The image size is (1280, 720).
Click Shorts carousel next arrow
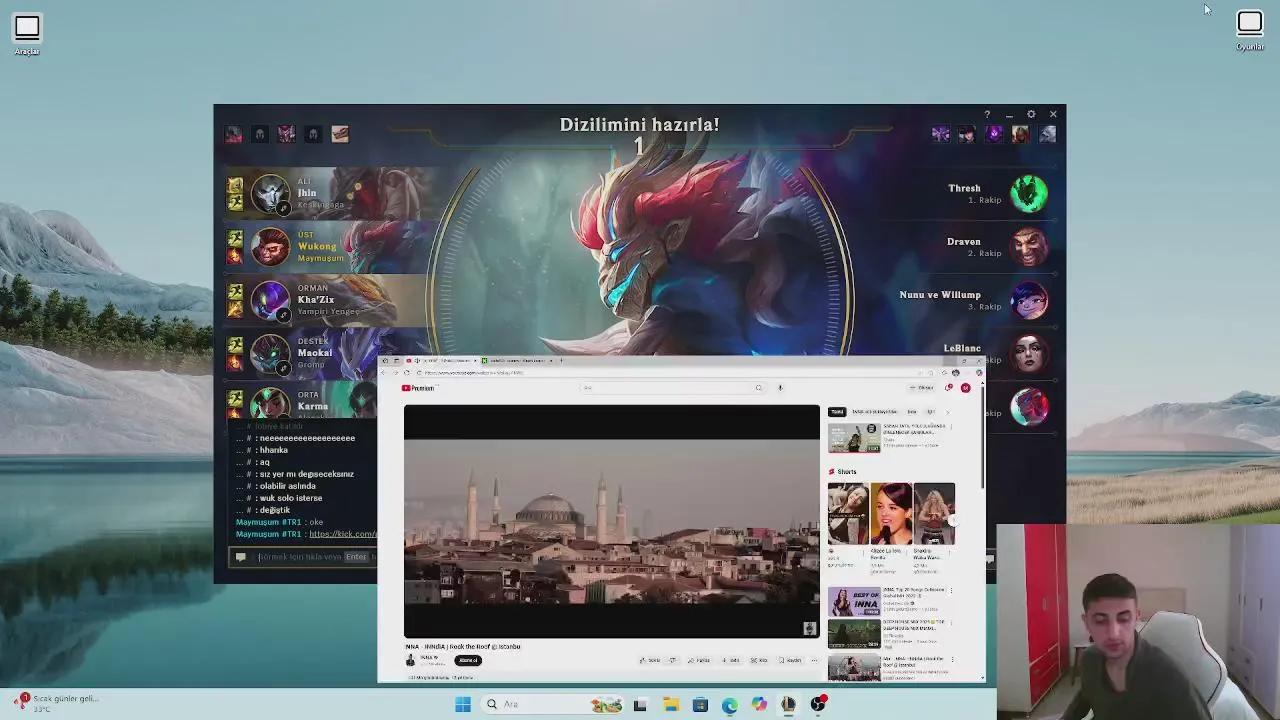952,519
